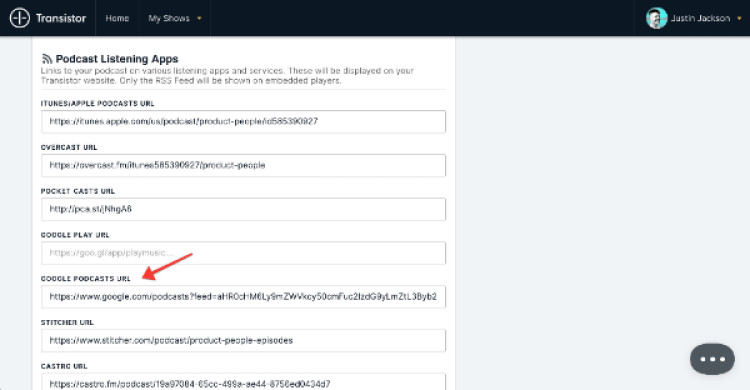
Task: Click the Google Podcasts URL field
Action: click(x=243, y=297)
